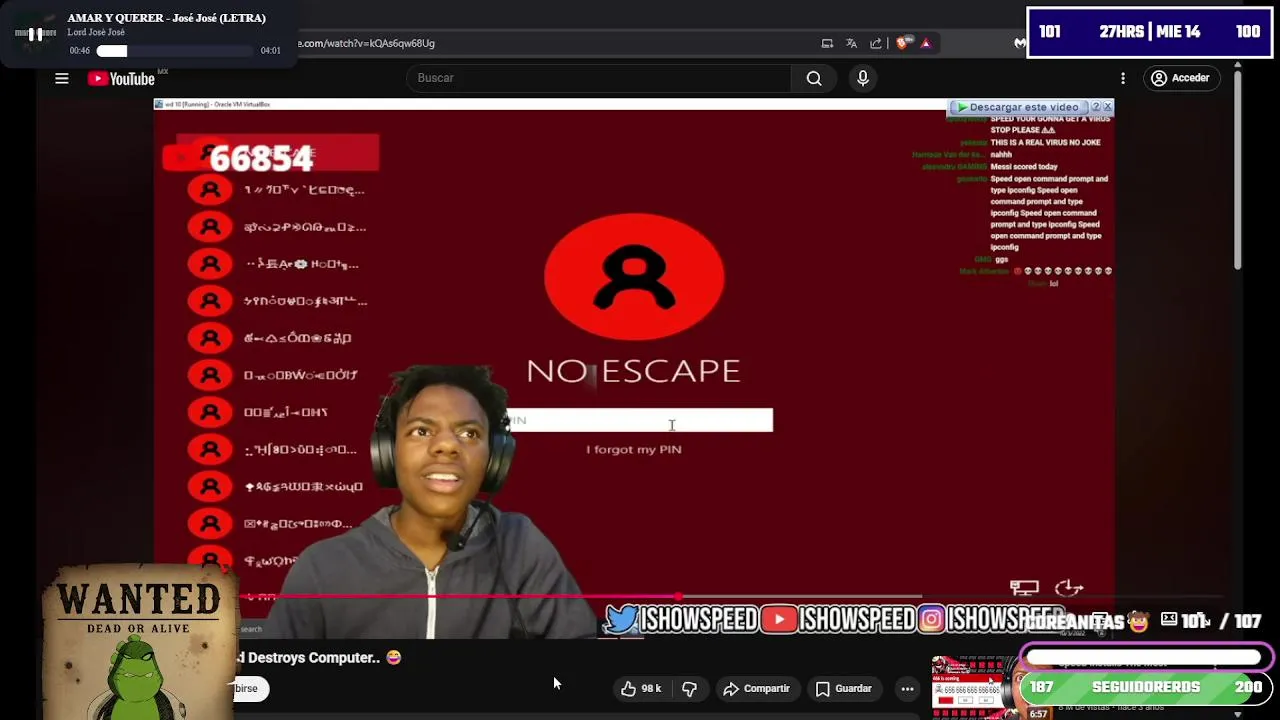Open the translate page icon in address bar
The image size is (1280, 720).
[x=851, y=43]
